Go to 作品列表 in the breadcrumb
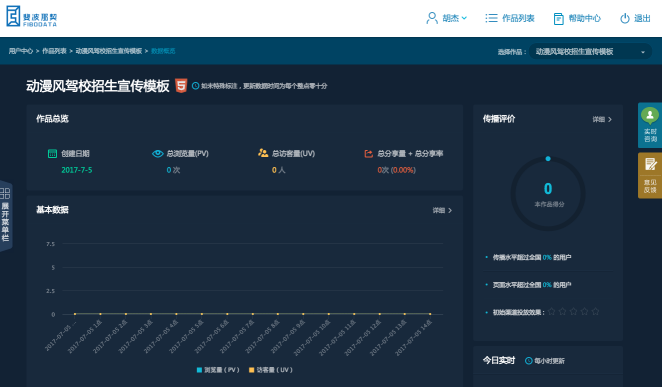The width and height of the screenshot is (662, 387). [54, 51]
